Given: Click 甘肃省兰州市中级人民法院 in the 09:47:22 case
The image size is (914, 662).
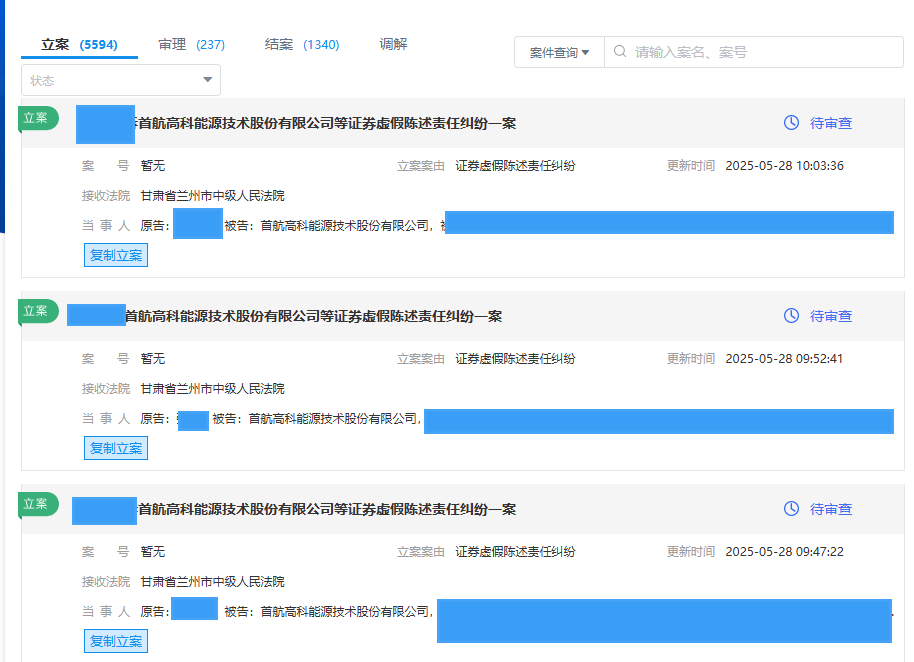Looking at the screenshot, I should (x=213, y=582).
